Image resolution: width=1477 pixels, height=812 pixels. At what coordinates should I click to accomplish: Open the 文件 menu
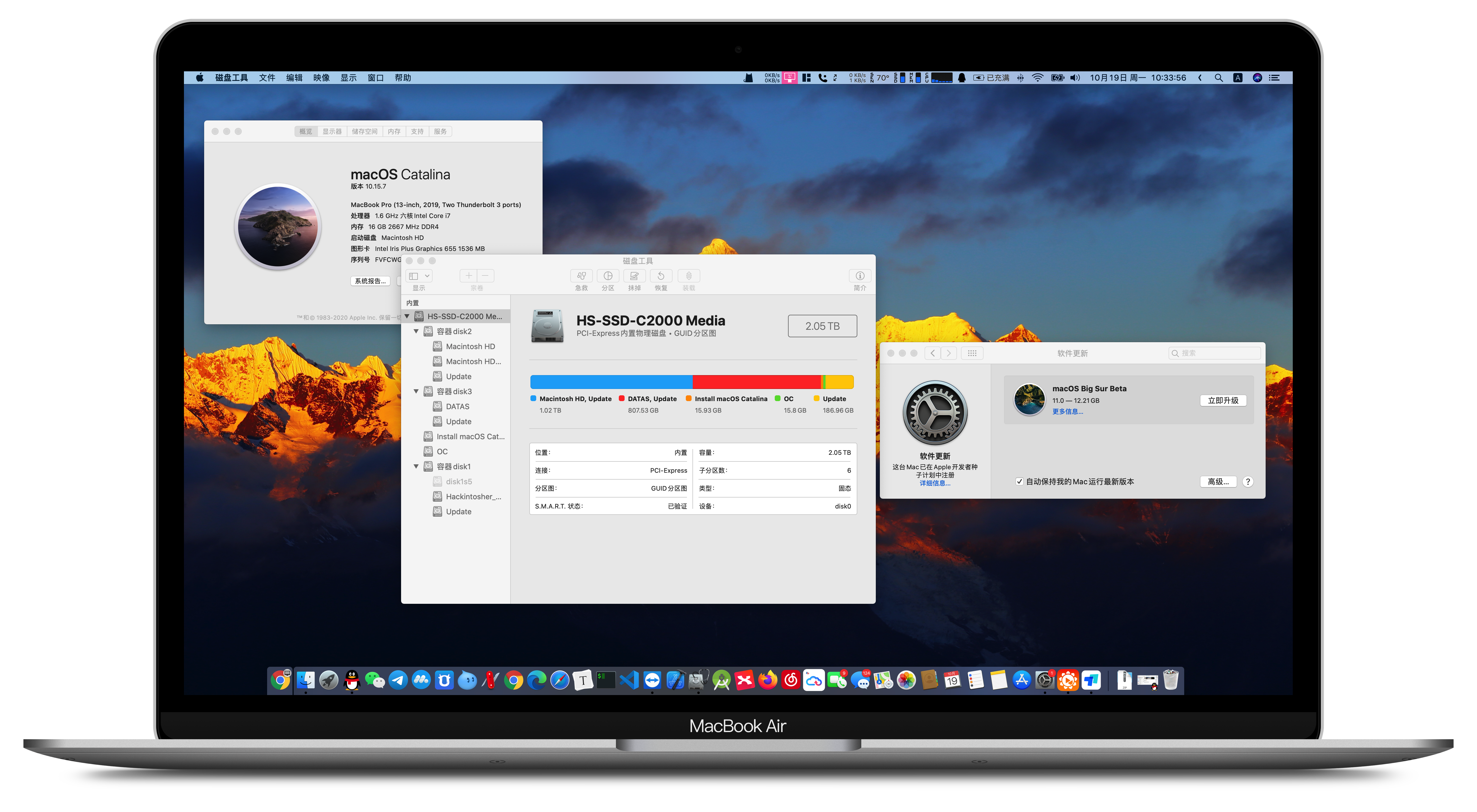click(267, 78)
